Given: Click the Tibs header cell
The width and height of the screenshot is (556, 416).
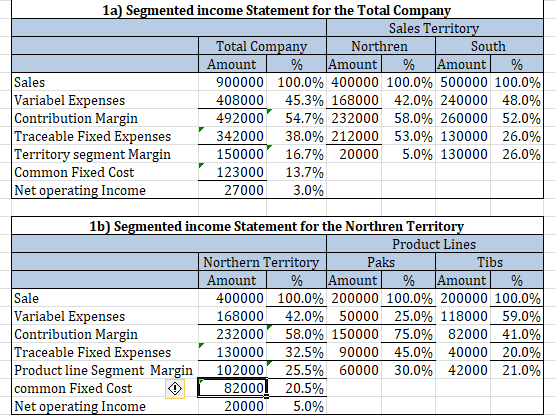Looking at the screenshot, I should coord(489,262).
